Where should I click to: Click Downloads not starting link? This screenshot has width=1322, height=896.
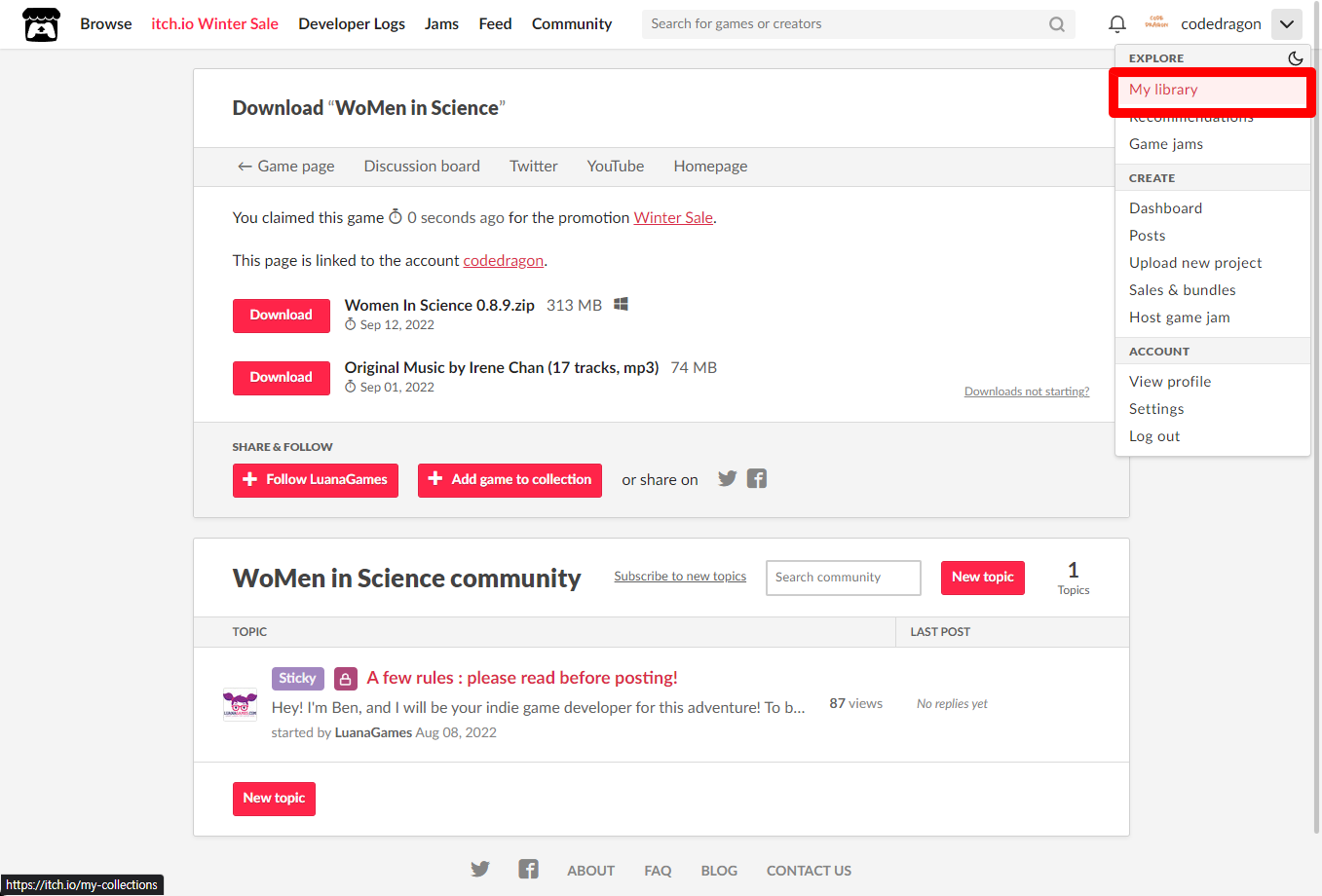click(x=1027, y=392)
